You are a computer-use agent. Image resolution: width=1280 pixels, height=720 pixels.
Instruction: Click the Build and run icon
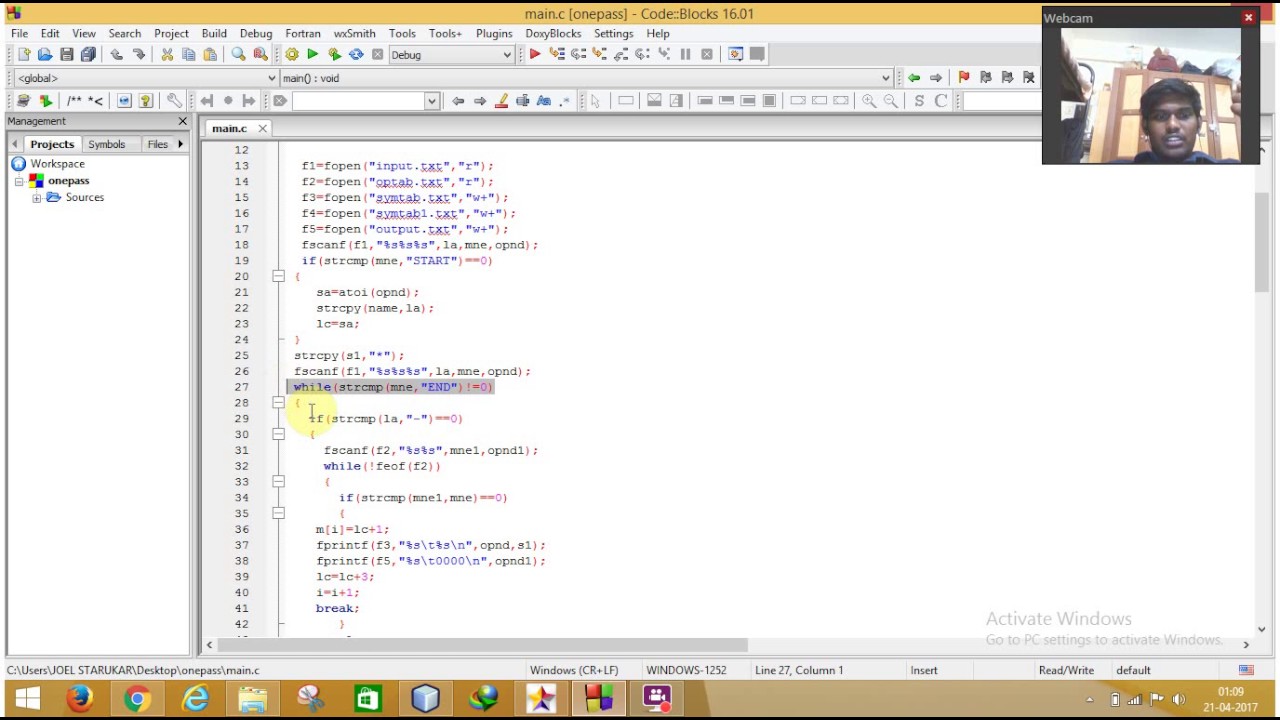click(334, 55)
